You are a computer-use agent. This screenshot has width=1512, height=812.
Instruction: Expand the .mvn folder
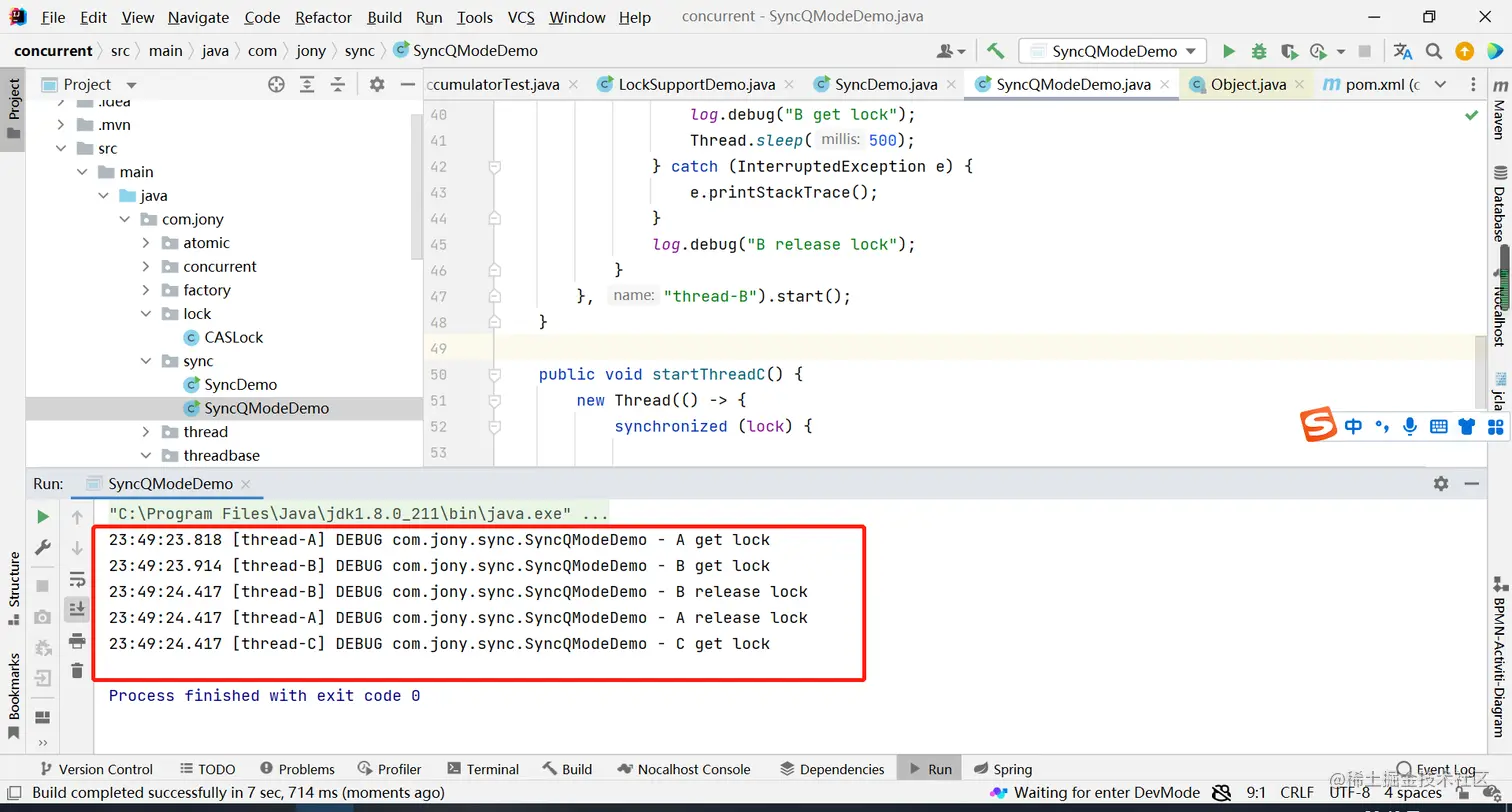[62, 125]
